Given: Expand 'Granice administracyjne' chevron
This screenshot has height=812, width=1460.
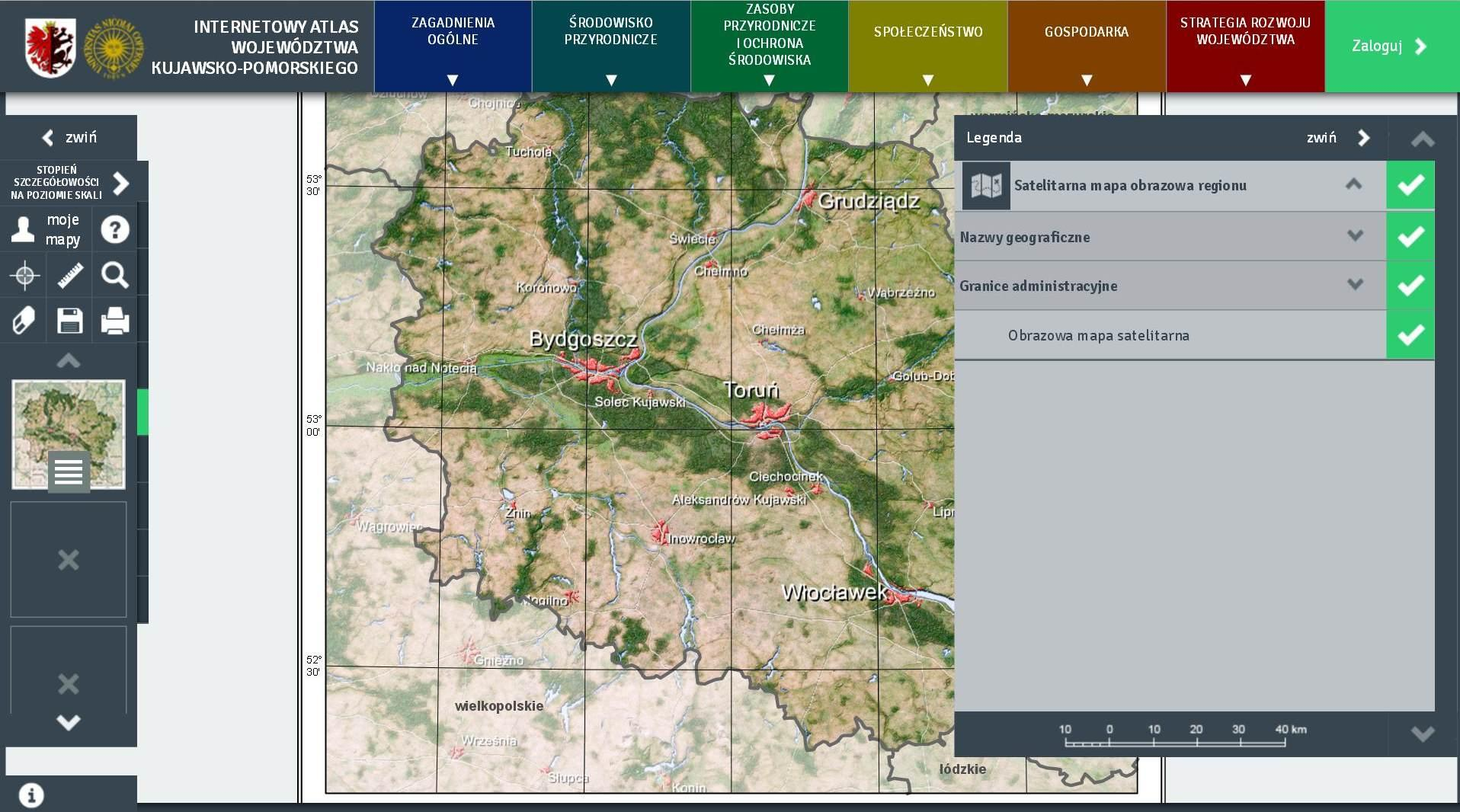Looking at the screenshot, I should coord(1355,284).
